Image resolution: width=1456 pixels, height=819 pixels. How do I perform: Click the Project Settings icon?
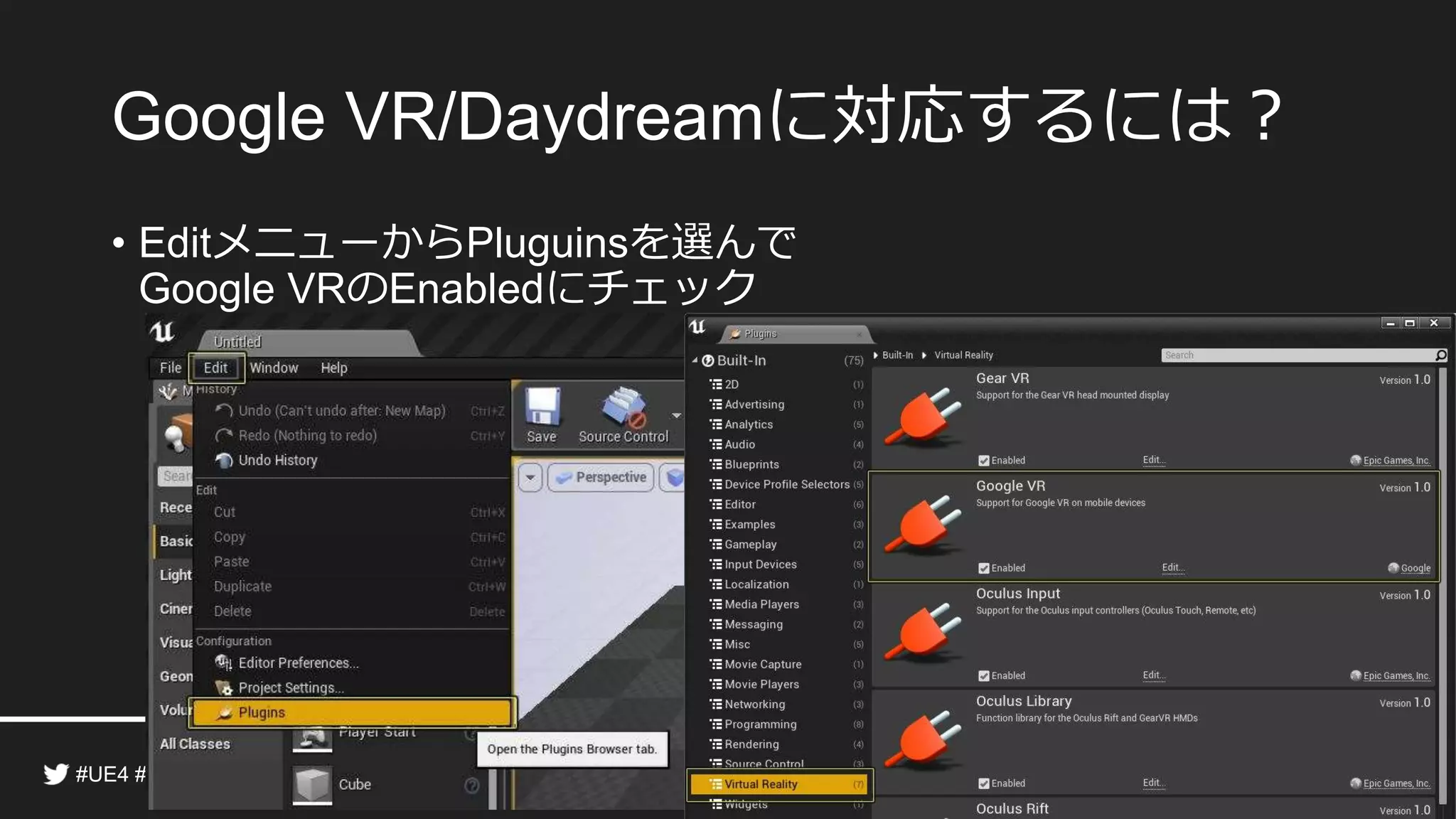click(224, 687)
